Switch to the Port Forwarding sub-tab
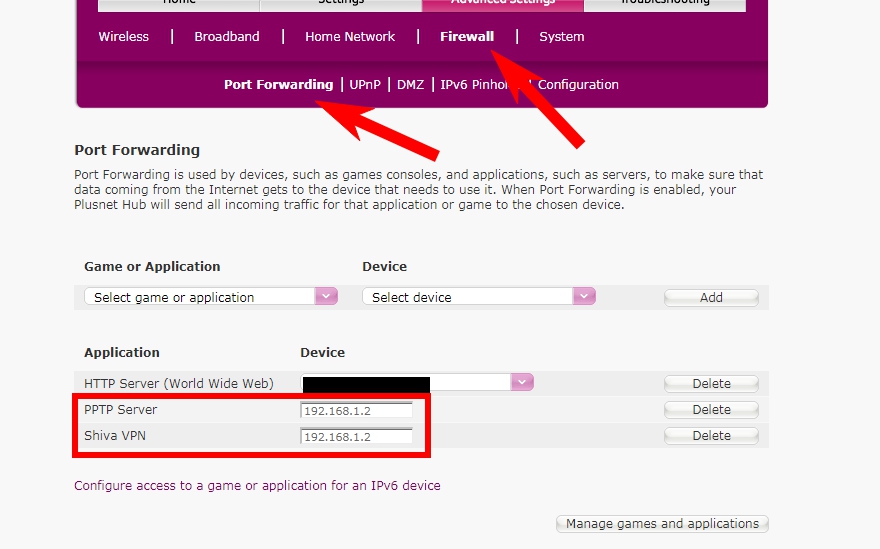The width and height of the screenshot is (880, 549). pyautogui.click(x=278, y=85)
